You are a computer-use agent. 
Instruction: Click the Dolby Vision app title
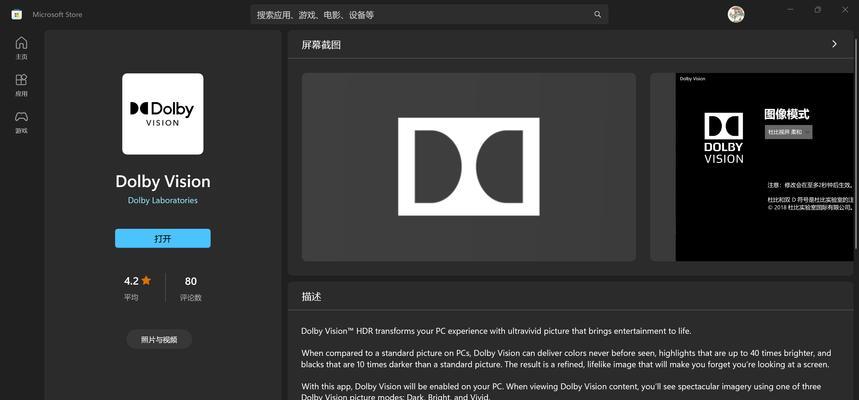(x=163, y=181)
